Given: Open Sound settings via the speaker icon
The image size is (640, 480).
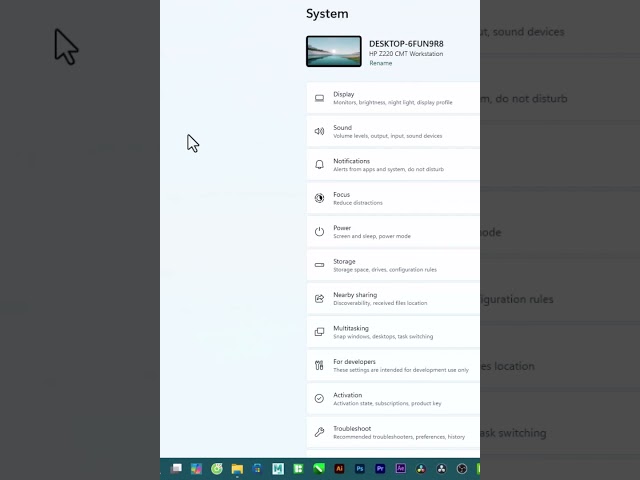Looking at the screenshot, I should point(319,131).
